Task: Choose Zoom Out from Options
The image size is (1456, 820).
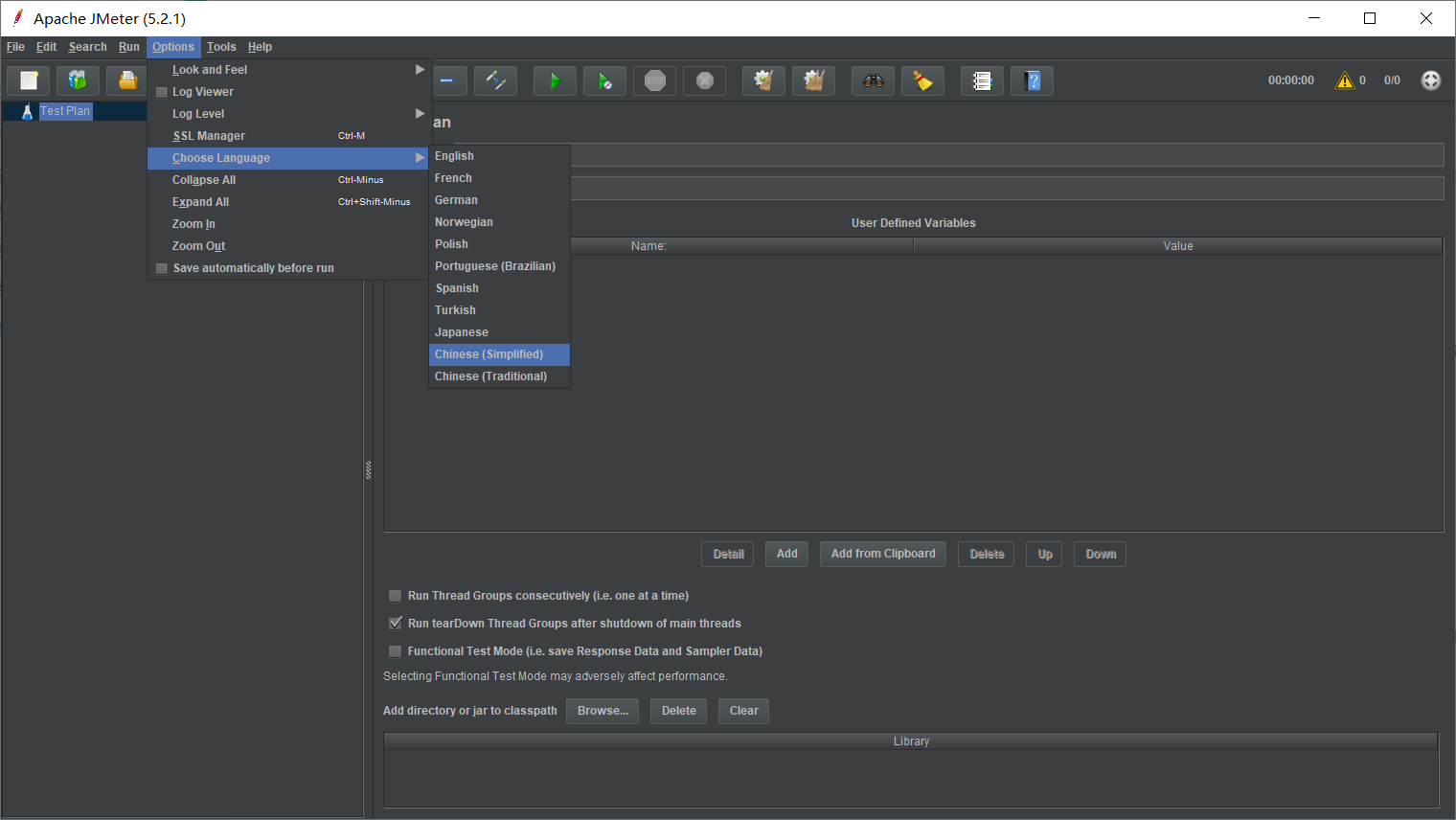Action: [288, 246]
